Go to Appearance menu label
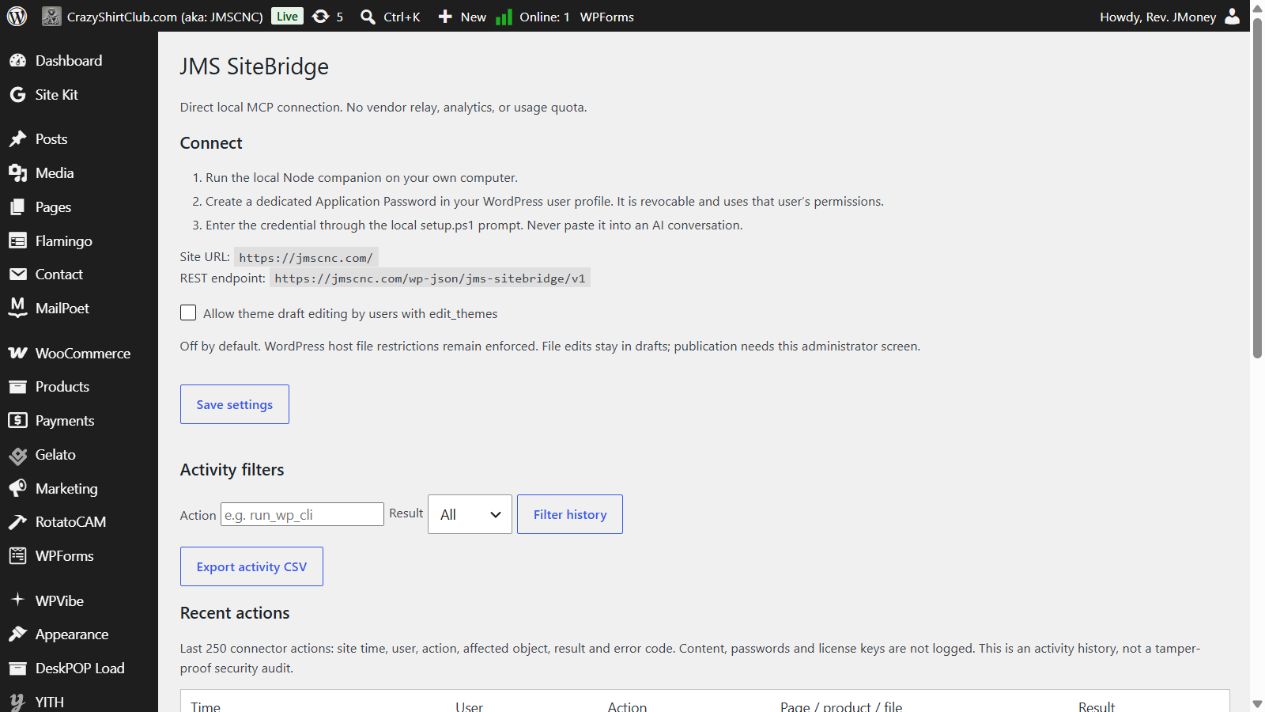Image resolution: width=1265 pixels, height=712 pixels. (72, 635)
